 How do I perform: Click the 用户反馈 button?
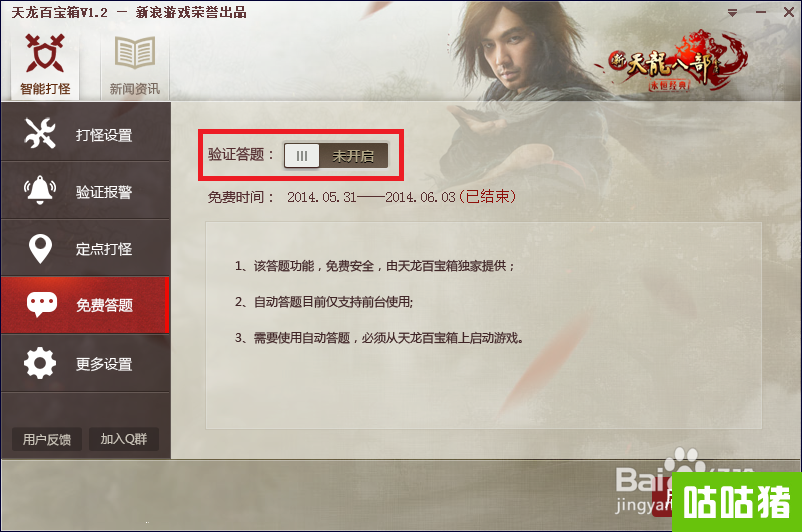coord(47,439)
